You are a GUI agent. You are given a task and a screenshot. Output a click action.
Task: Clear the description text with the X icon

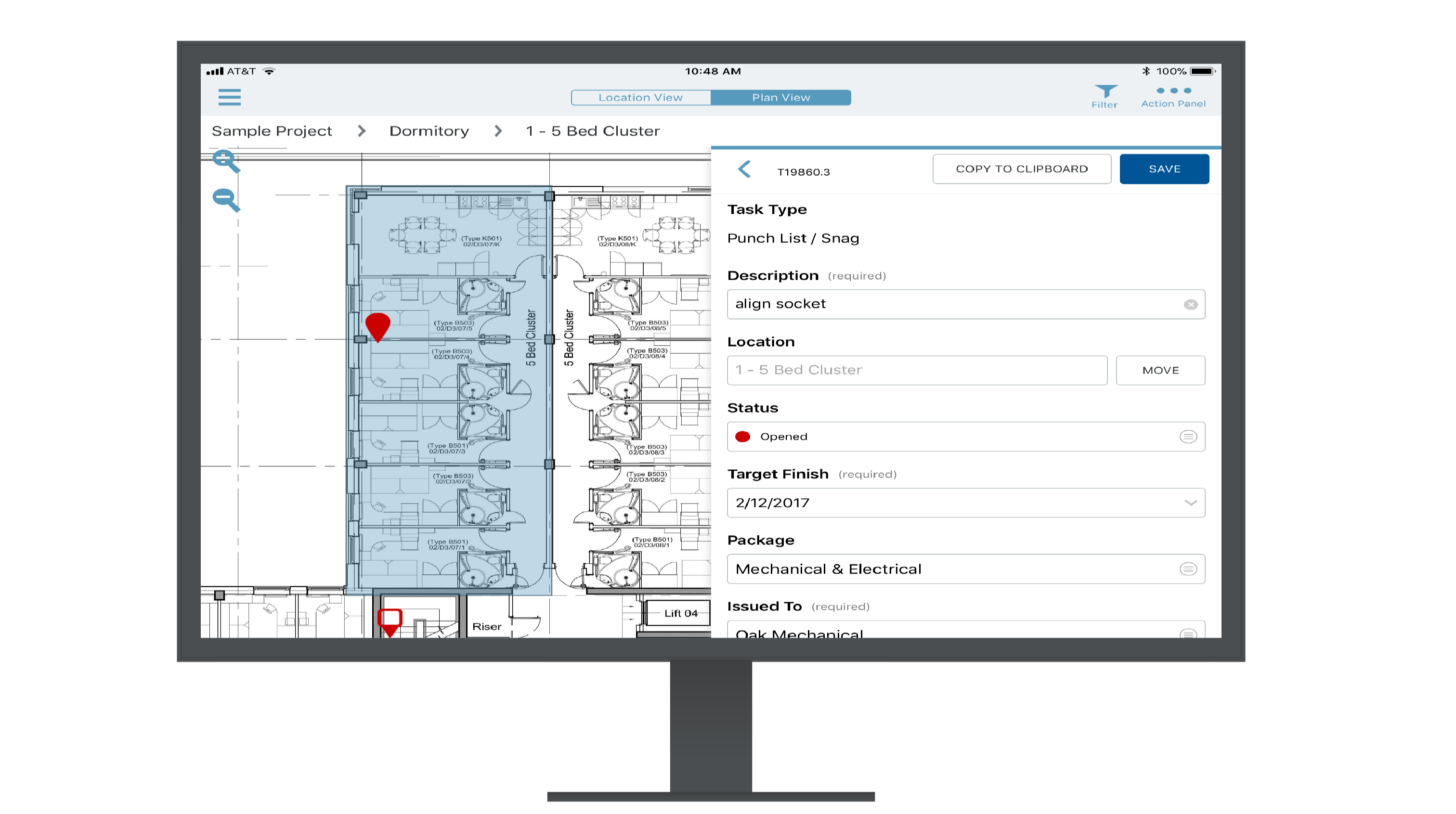1190,305
